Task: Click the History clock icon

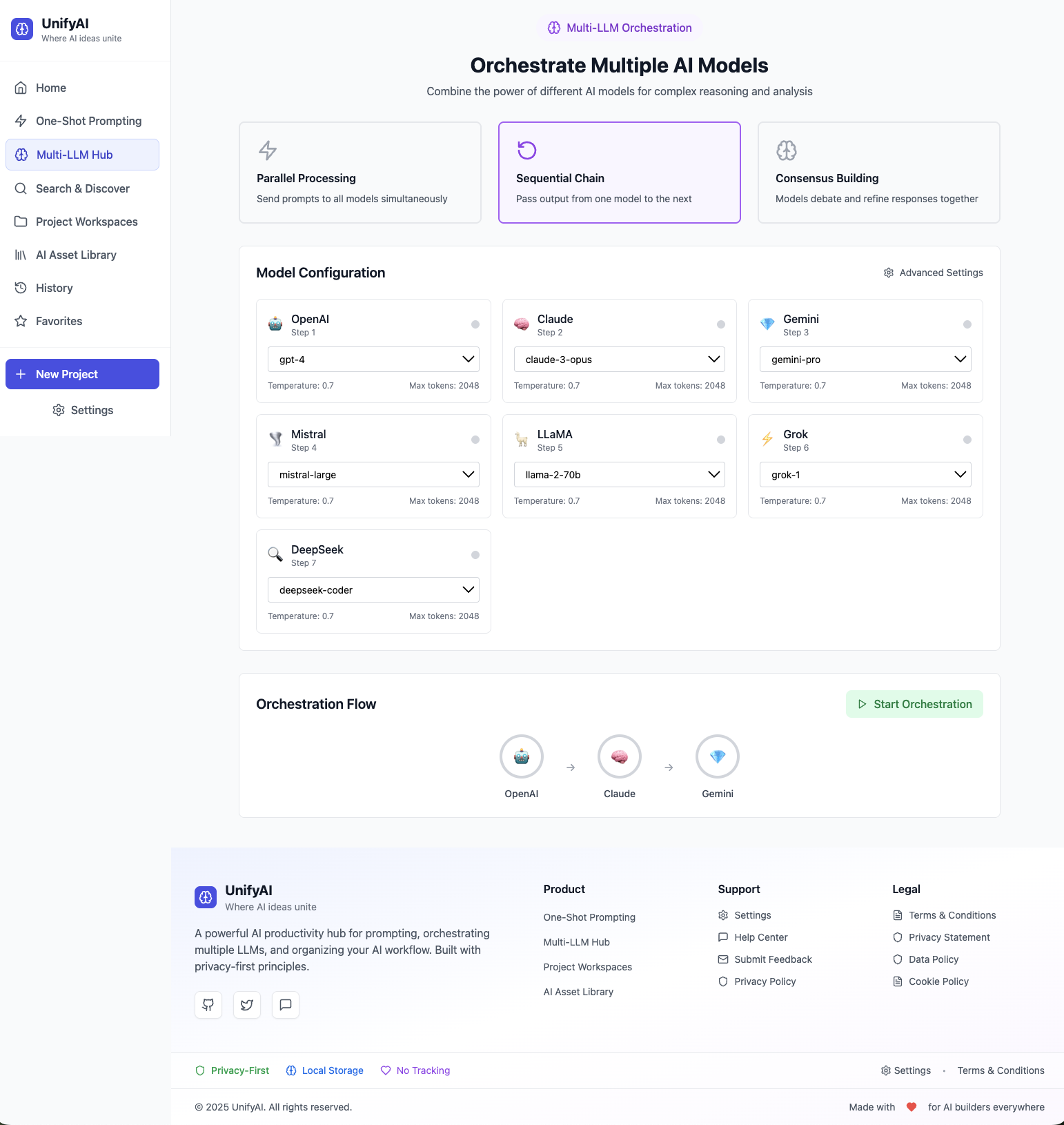Action: click(x=21, y=288)
